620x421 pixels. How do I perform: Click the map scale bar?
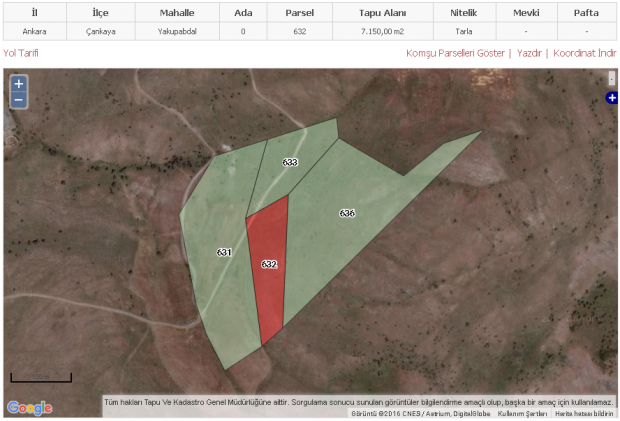(41, 378)
